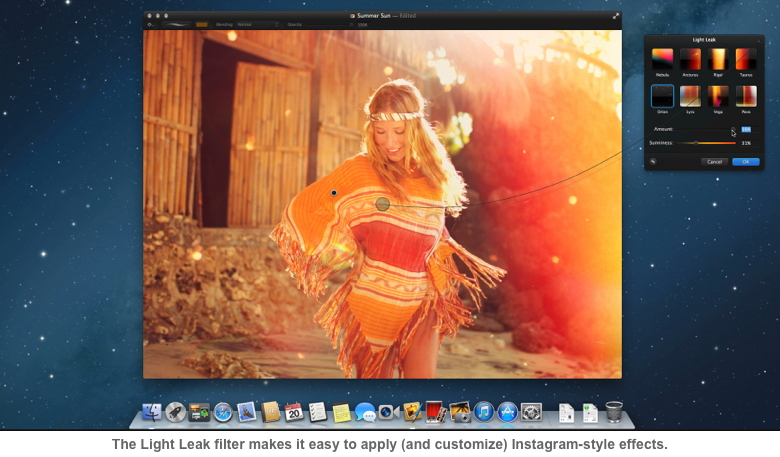Open first document stack in dock
The width and height of the screenshot is (780, 457).
pyautogui.click(x=566, y=412)
